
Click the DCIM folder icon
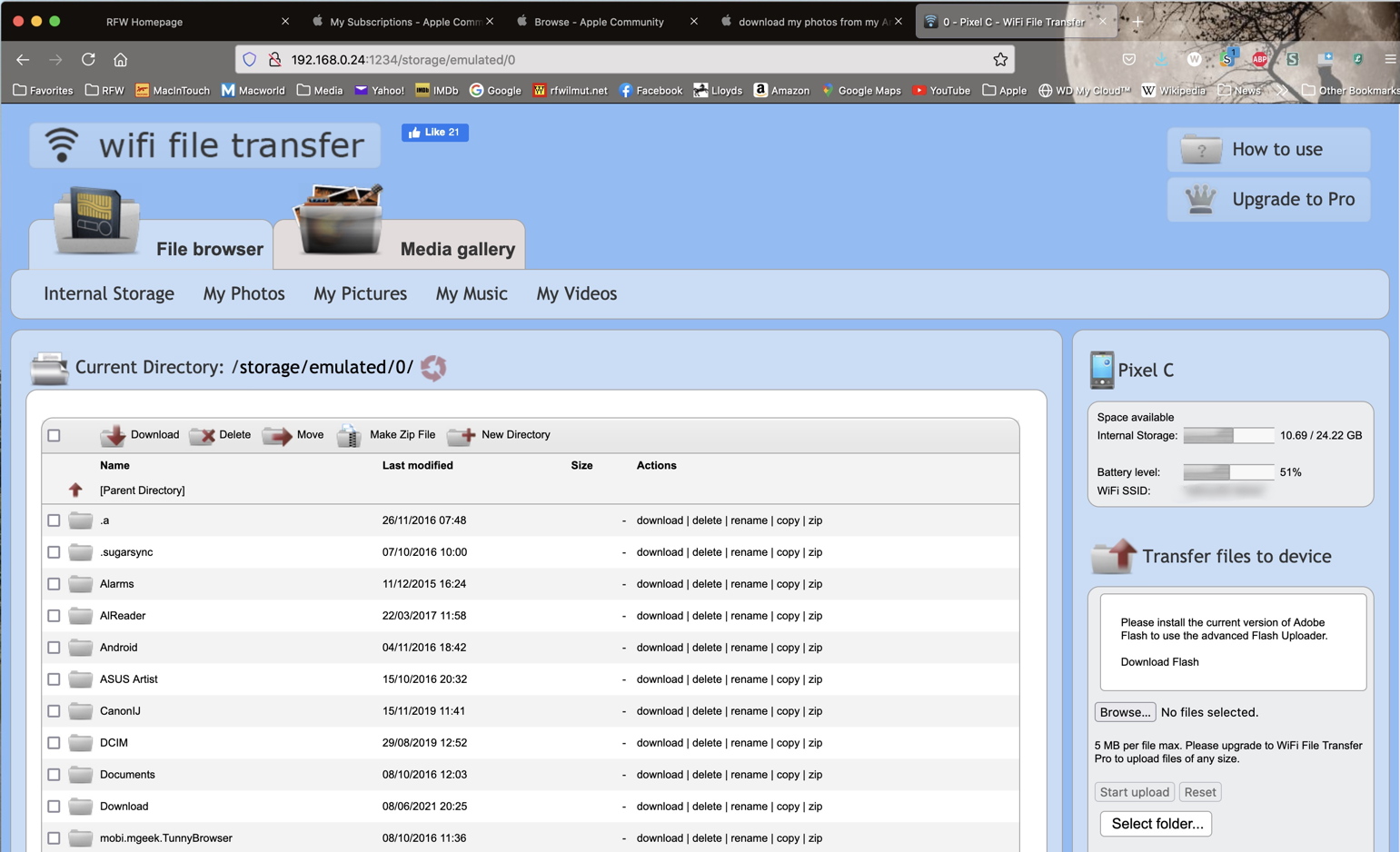click(81, 743)
